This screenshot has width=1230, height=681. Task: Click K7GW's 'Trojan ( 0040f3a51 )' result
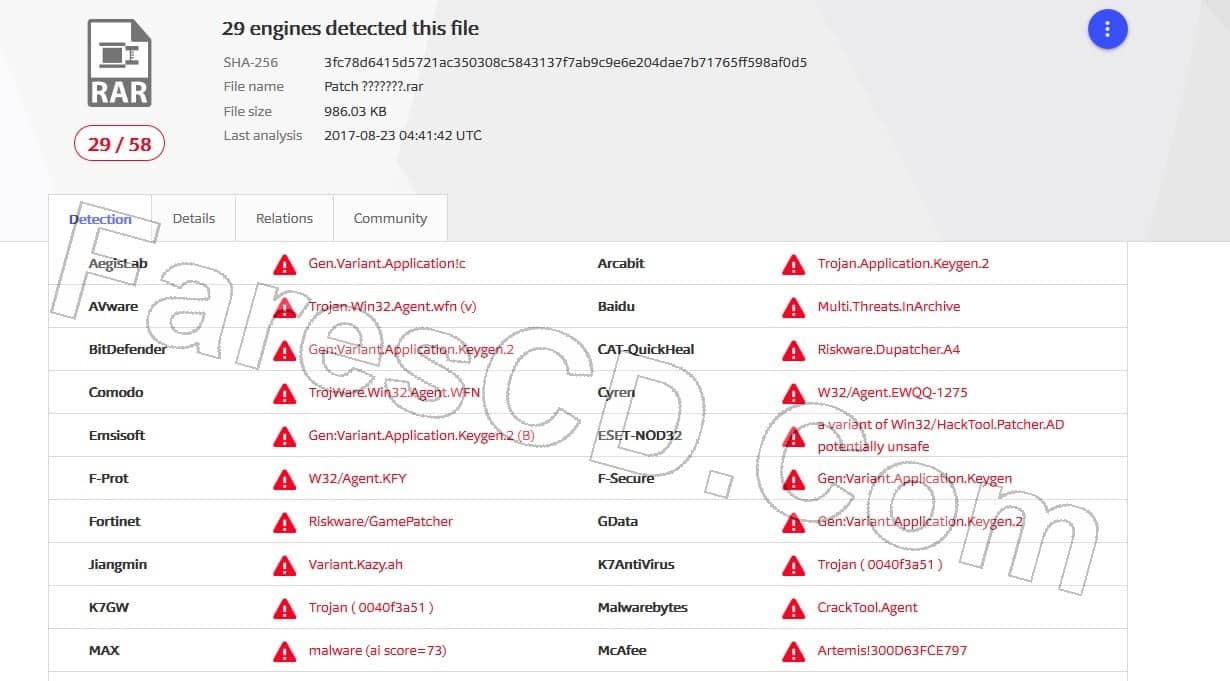click(x=371, y=608)
